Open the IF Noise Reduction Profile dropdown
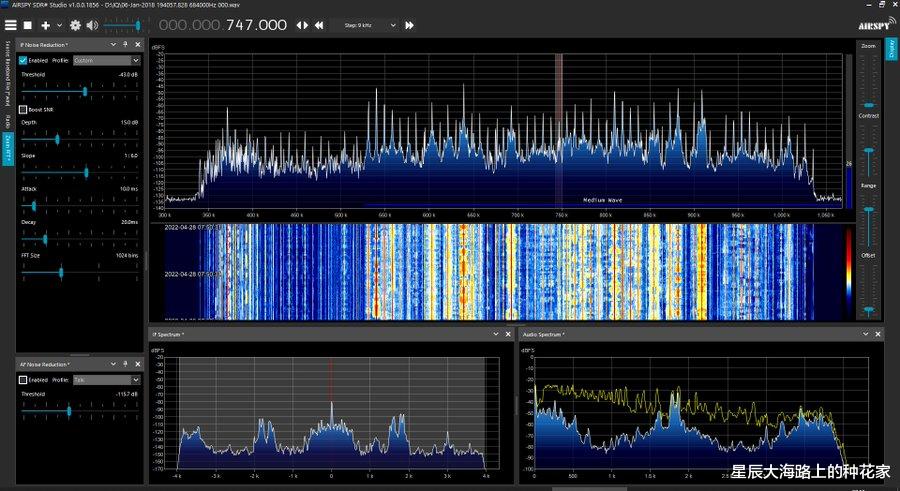This screenshot has width=900, height=491. (107, 60)
